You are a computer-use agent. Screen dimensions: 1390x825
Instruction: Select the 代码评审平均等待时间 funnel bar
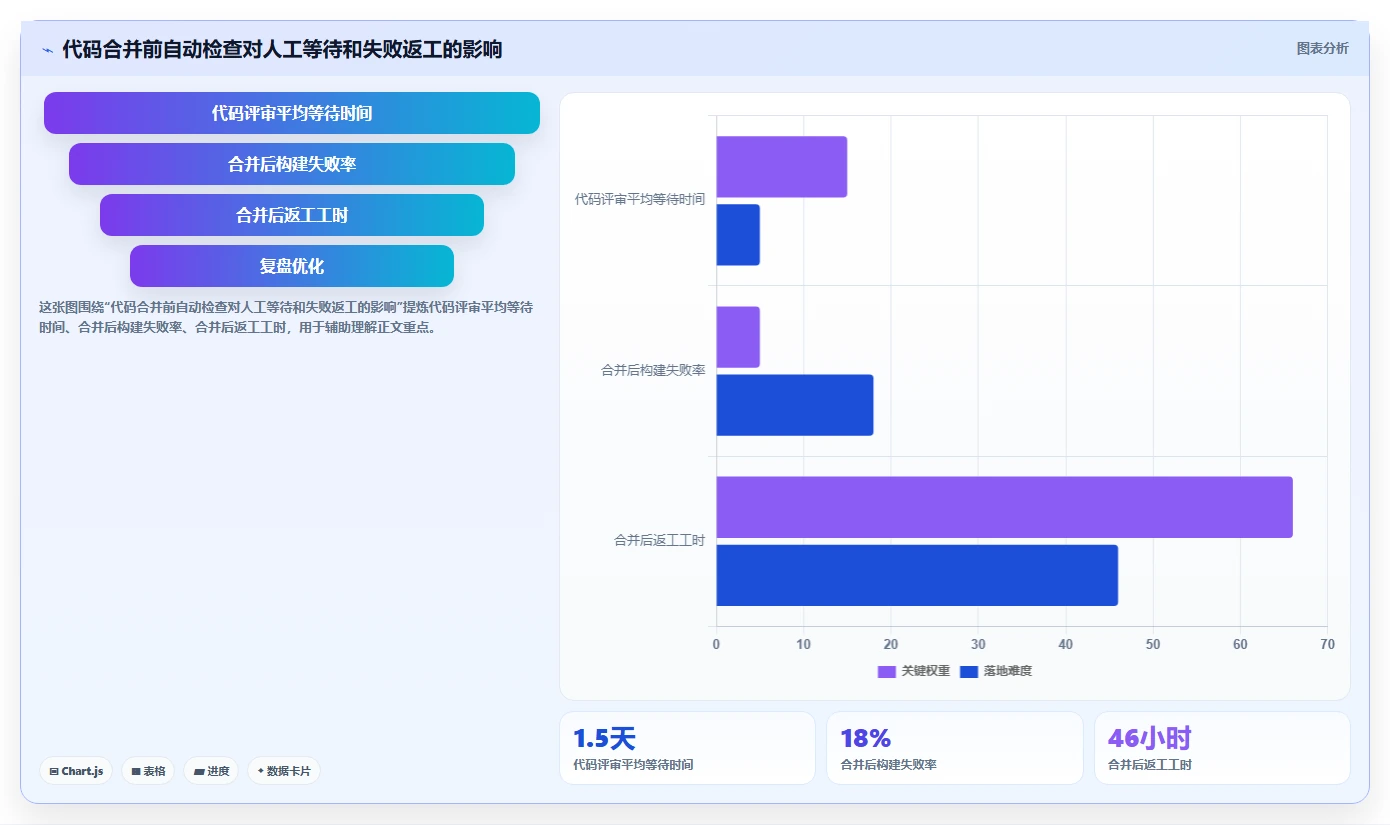292,113
